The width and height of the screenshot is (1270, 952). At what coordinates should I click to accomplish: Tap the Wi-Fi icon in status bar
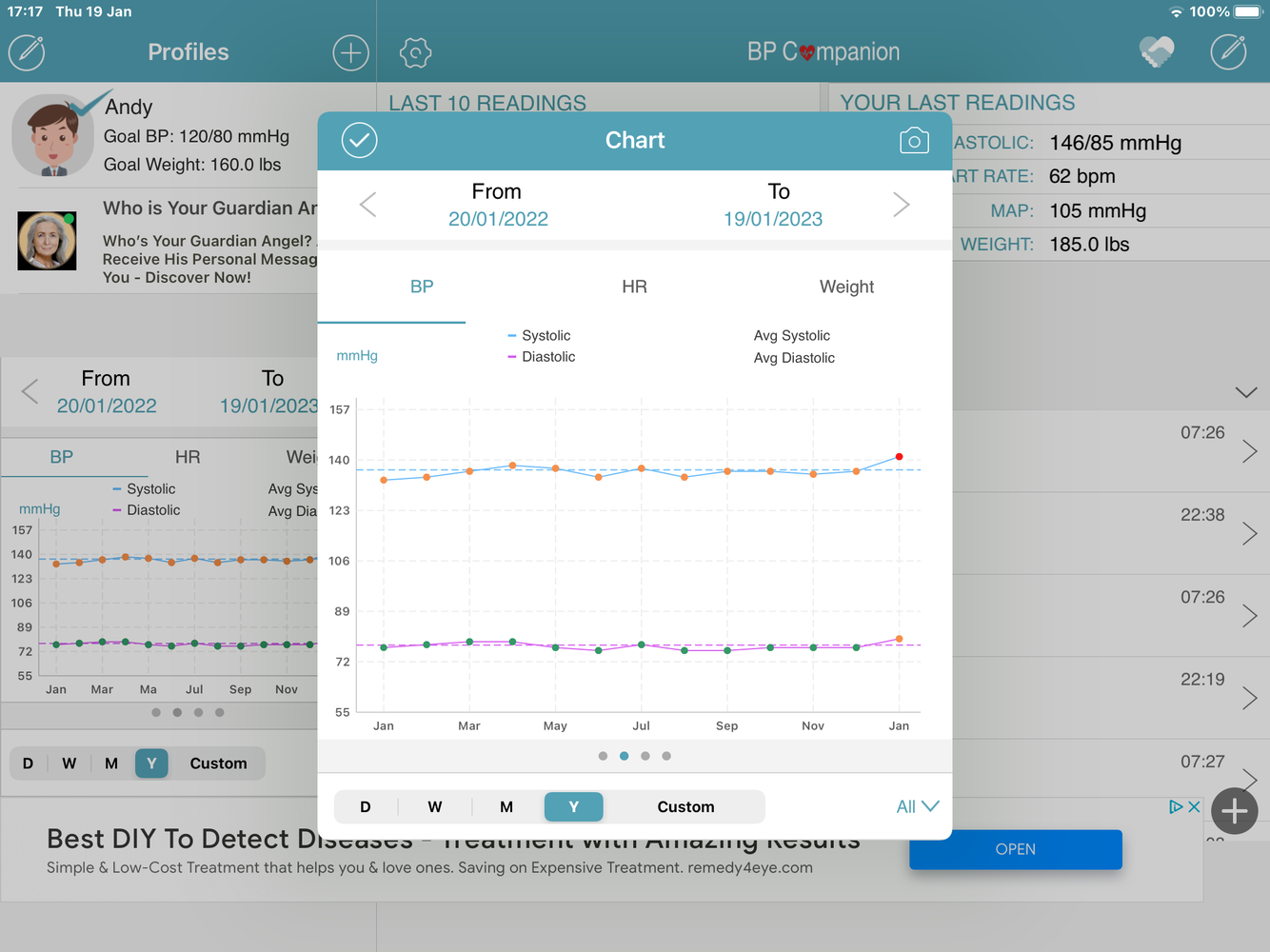(1177, 11)
